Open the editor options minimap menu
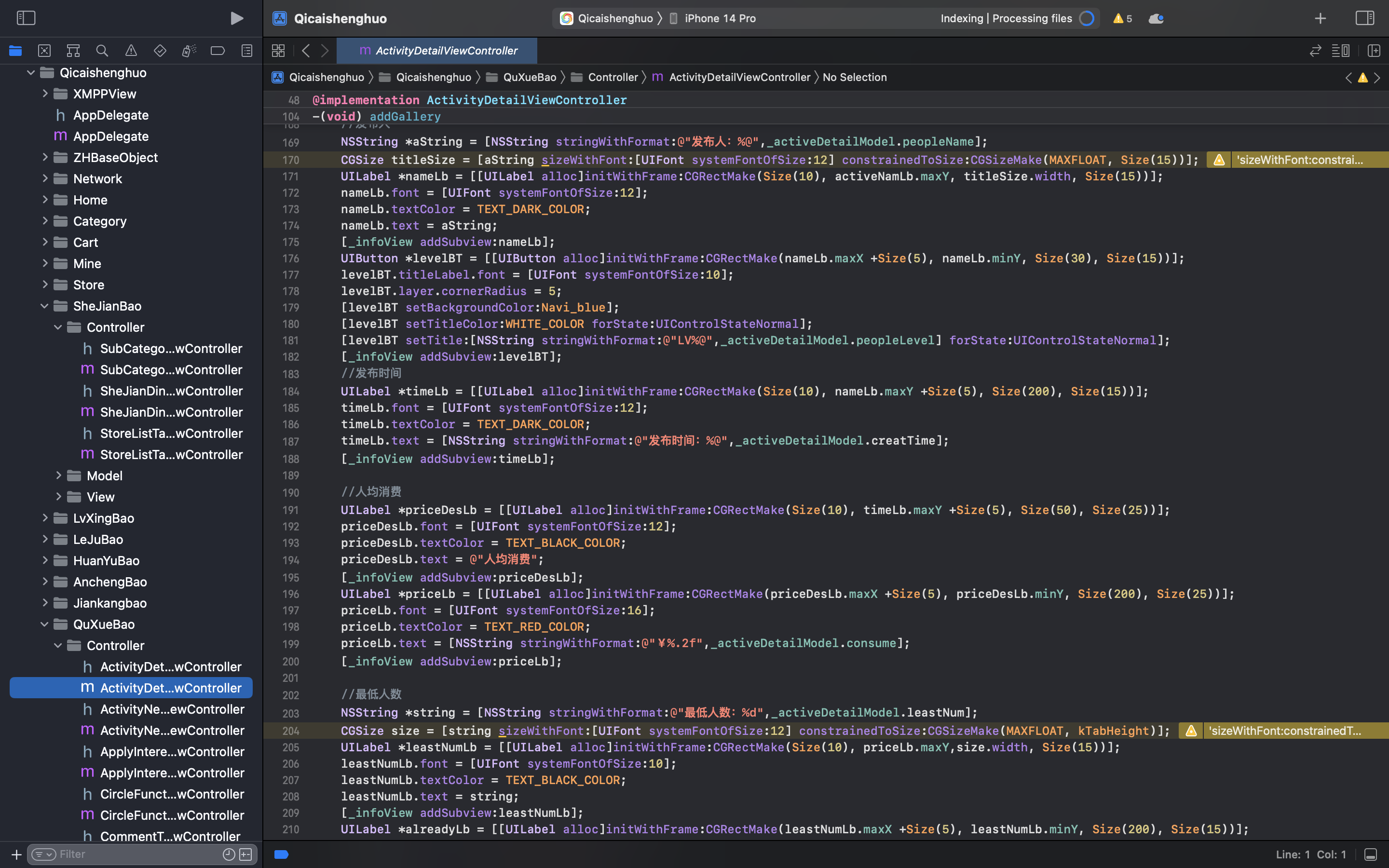Screen dimensions: 1389x868 (x=1341, y=51)
